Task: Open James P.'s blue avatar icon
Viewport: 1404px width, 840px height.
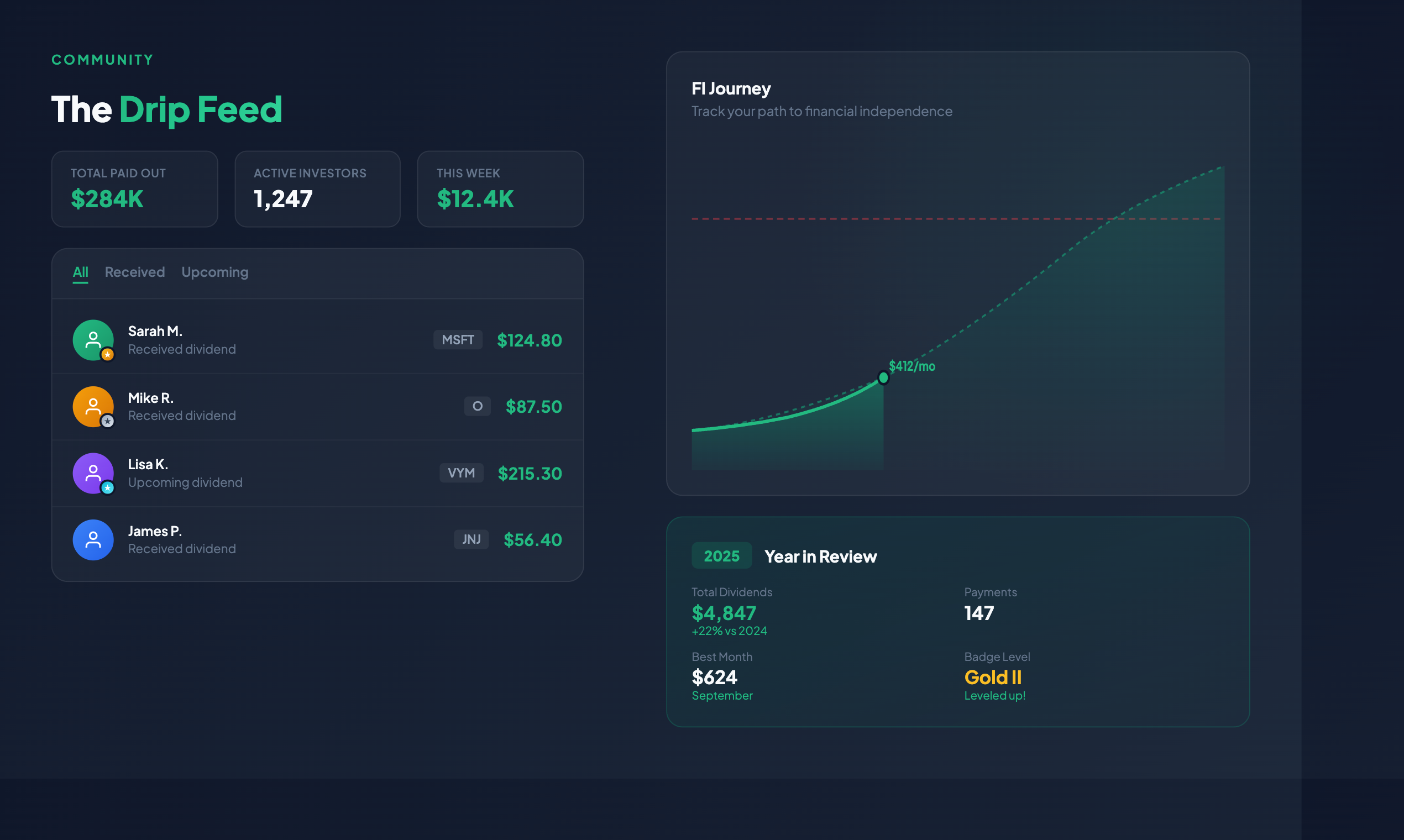Action: pos(93,539)
